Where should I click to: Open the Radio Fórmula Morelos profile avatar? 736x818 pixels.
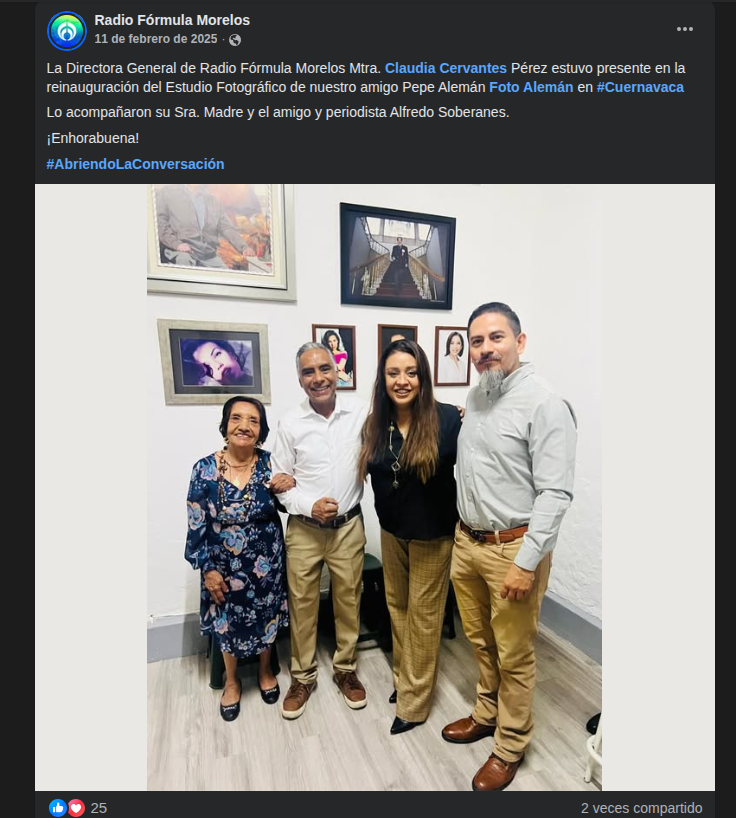(x=67, y=31)
